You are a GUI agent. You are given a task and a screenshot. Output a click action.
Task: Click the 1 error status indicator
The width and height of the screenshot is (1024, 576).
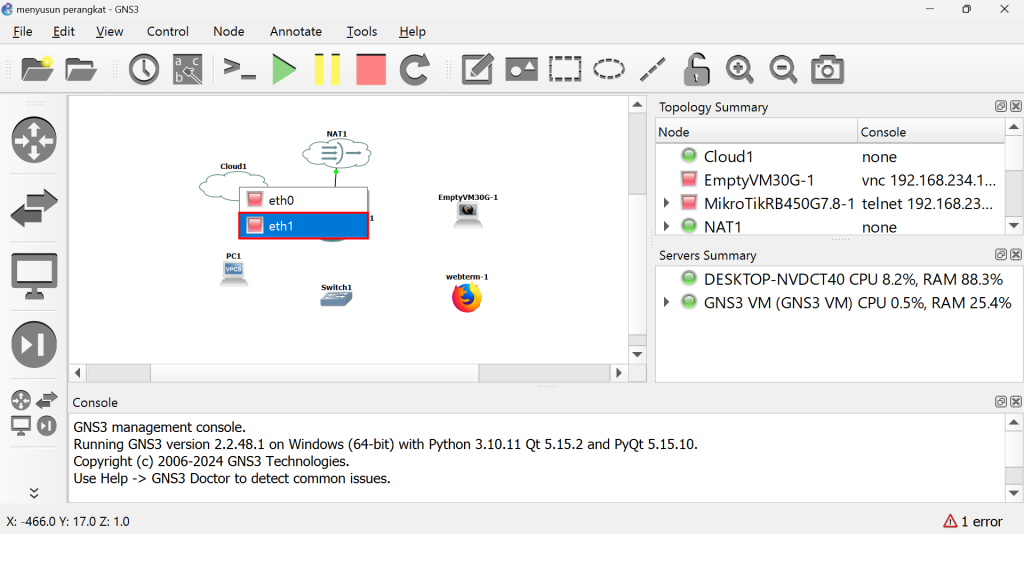coord(972,521)
